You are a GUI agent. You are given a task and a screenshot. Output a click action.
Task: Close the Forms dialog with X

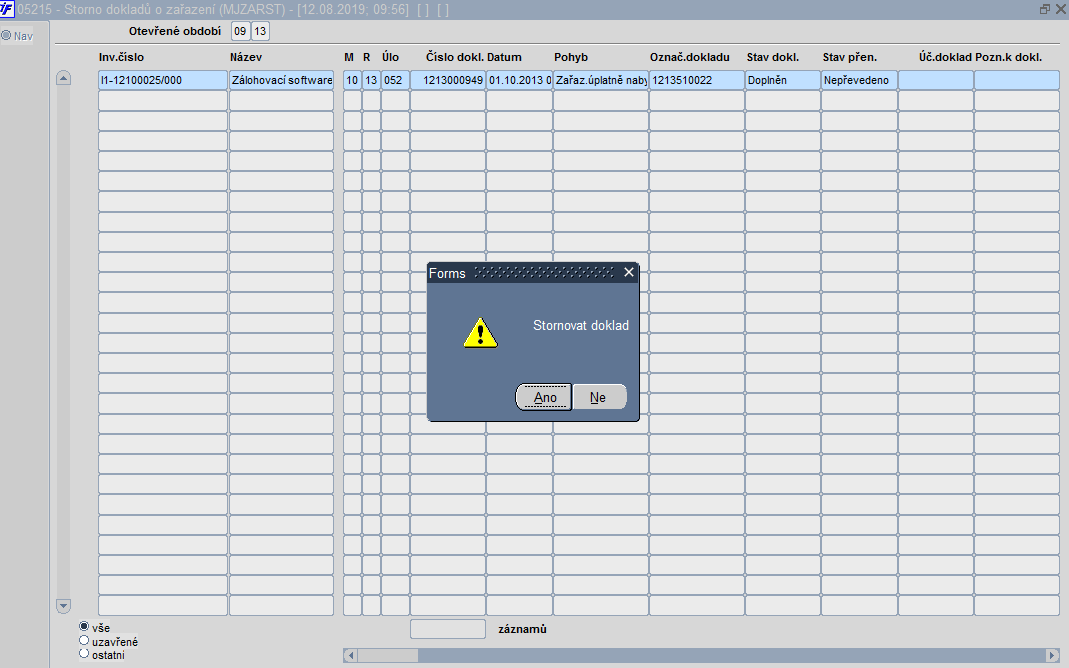click(629, 273)
